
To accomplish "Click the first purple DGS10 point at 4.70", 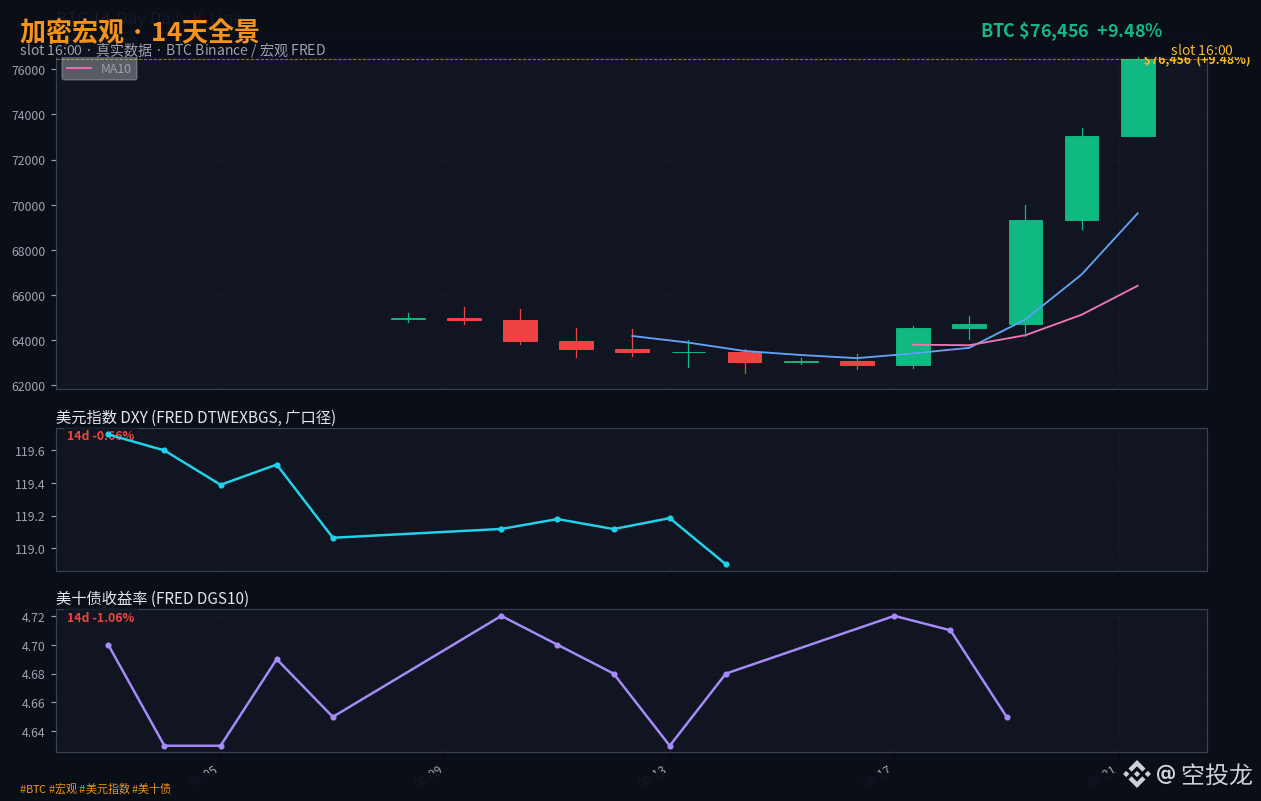I will coord(109,645).
